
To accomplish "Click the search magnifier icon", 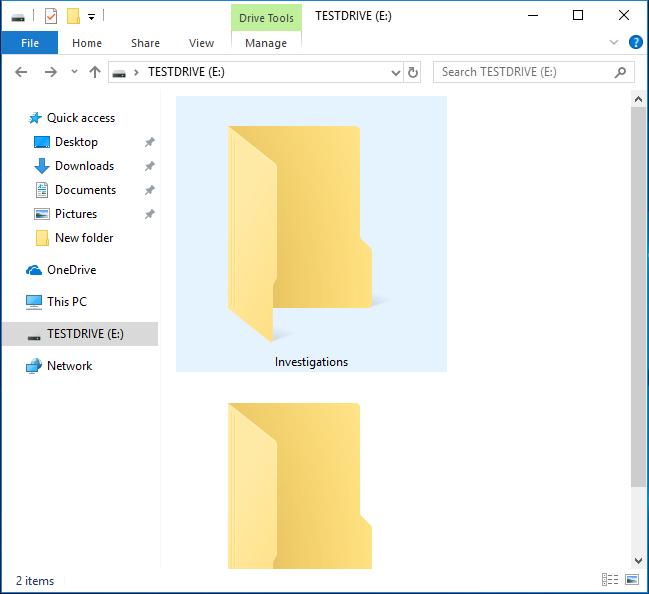I will [620, 72].
